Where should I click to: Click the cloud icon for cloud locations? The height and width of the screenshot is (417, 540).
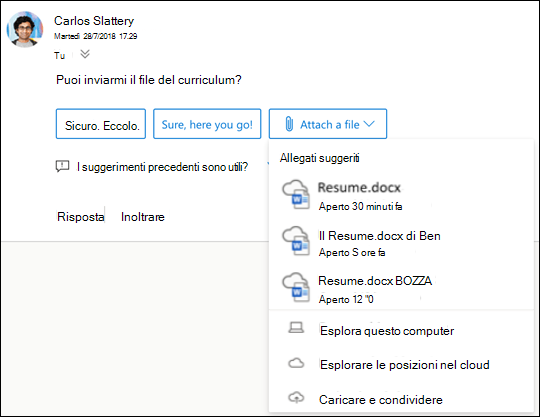click(296, 363)
